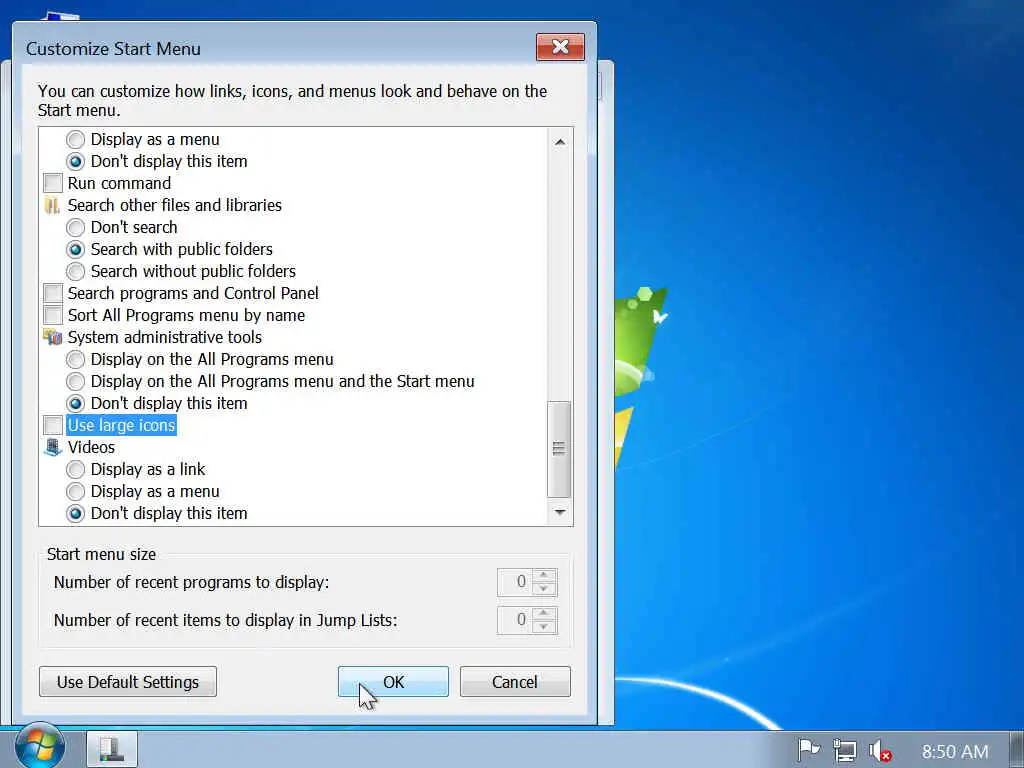The image size is (1024, 768).
Task: Choose Display on the All Programs menu
Action: pos(76,359)
